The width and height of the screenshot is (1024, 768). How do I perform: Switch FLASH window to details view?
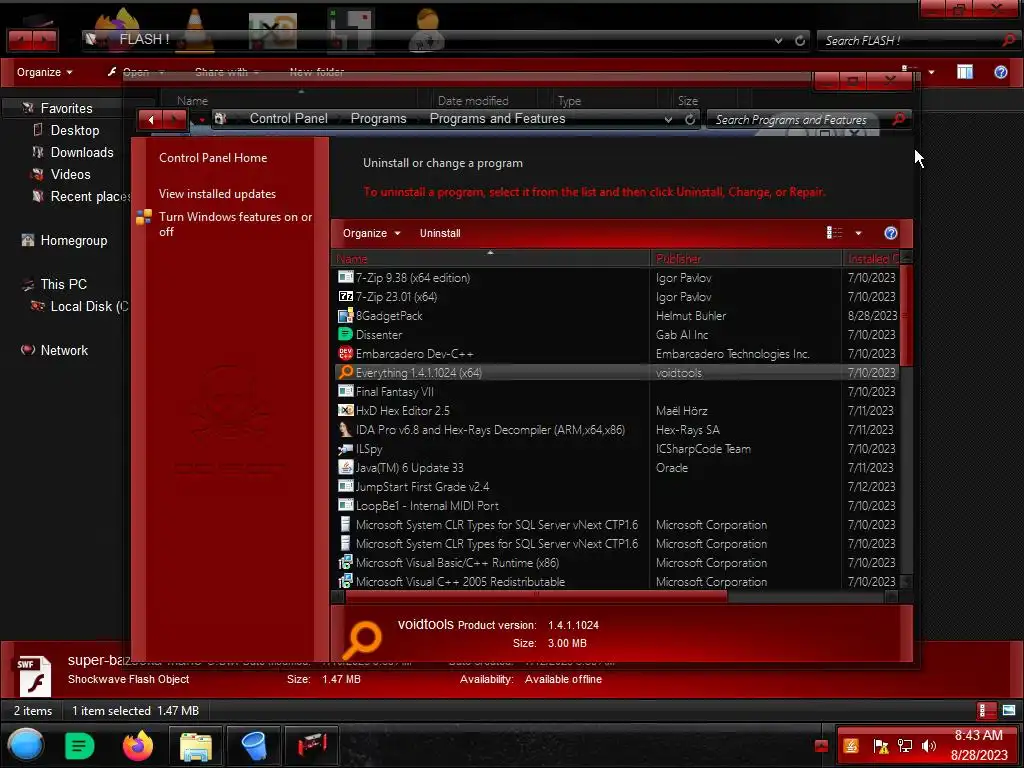click(x=986, y=711)
